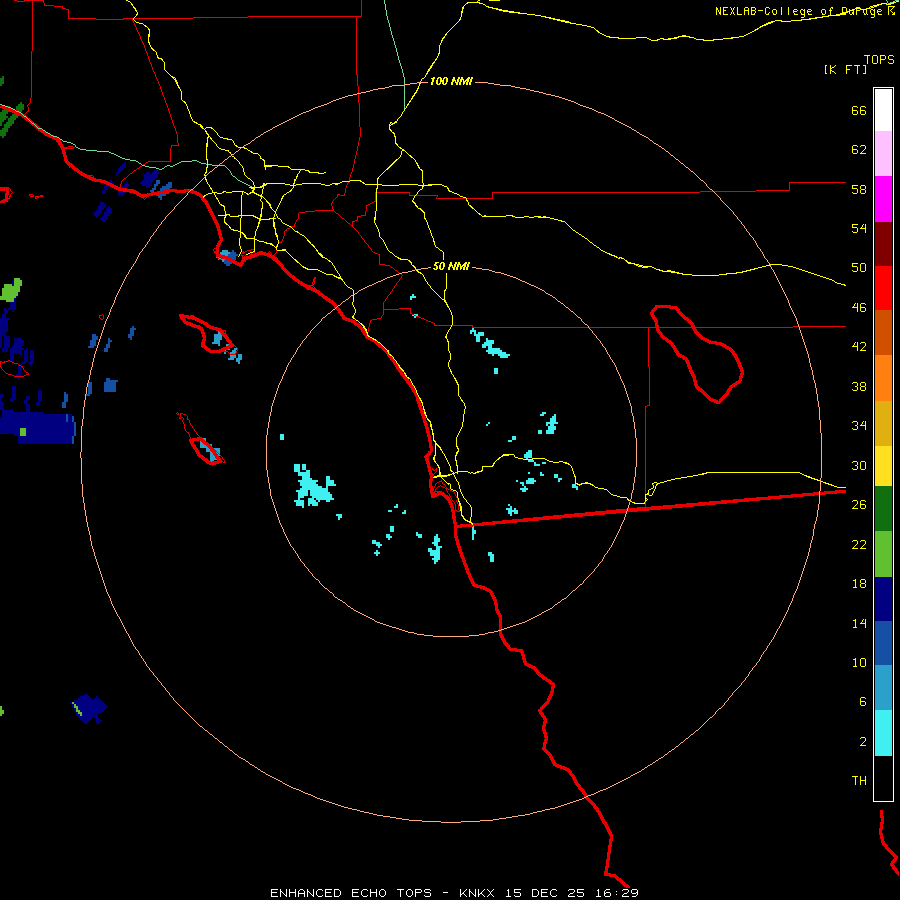Viewport: 900px width, 900px height.
Task: Click the cyan legend swatch
Action: (883, 733)
